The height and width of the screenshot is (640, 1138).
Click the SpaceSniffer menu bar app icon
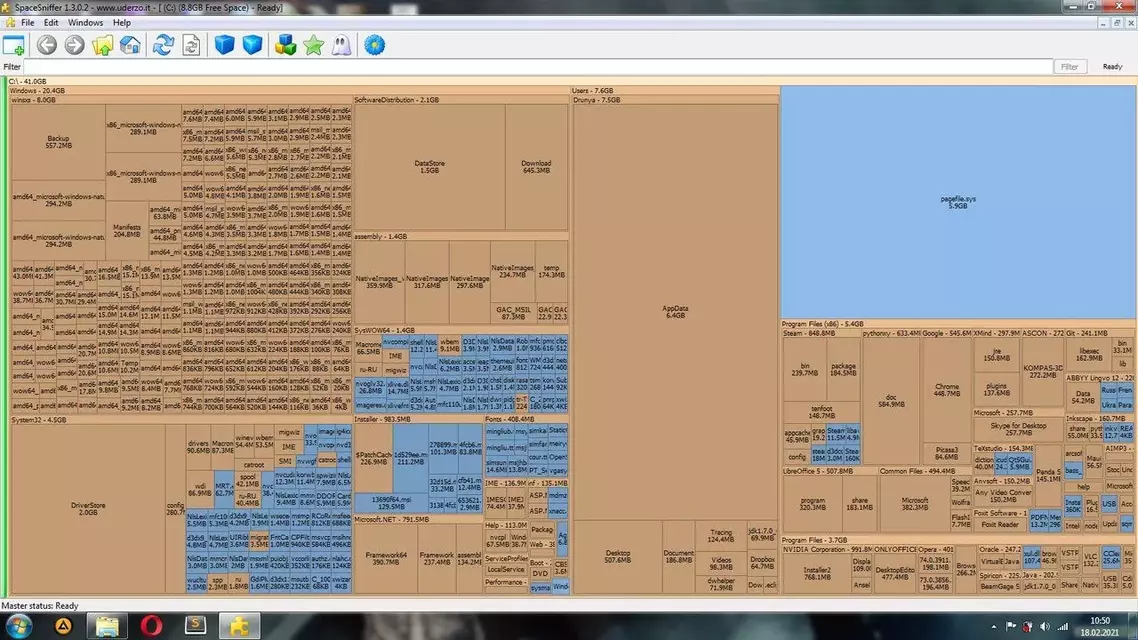(x=9, y=22)
